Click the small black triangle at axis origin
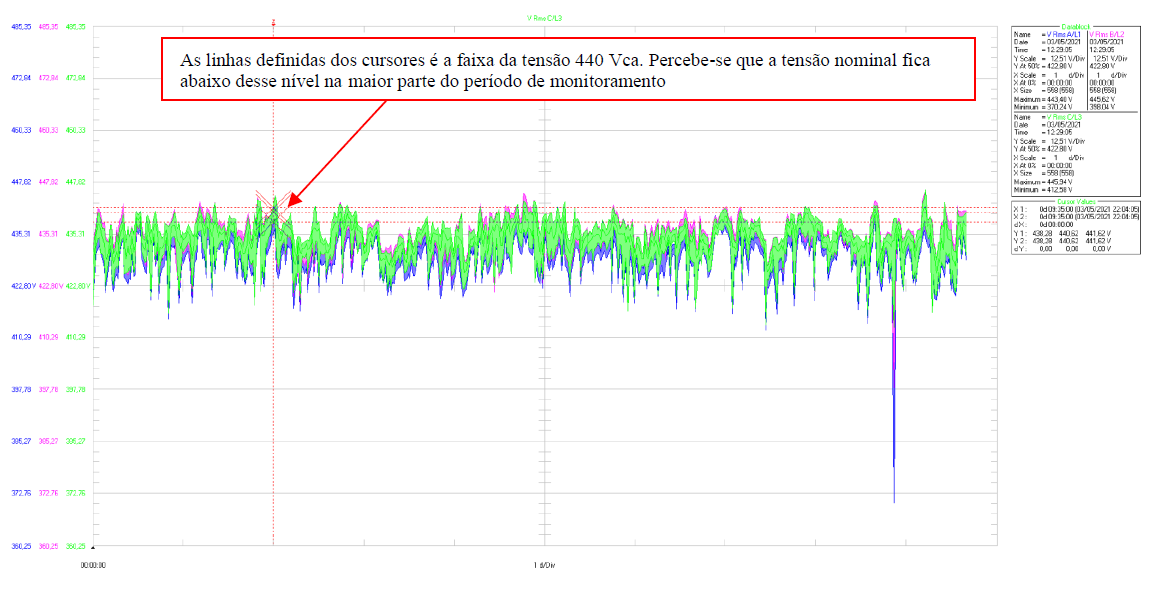1161x604 pixels. tap(92, 548)
